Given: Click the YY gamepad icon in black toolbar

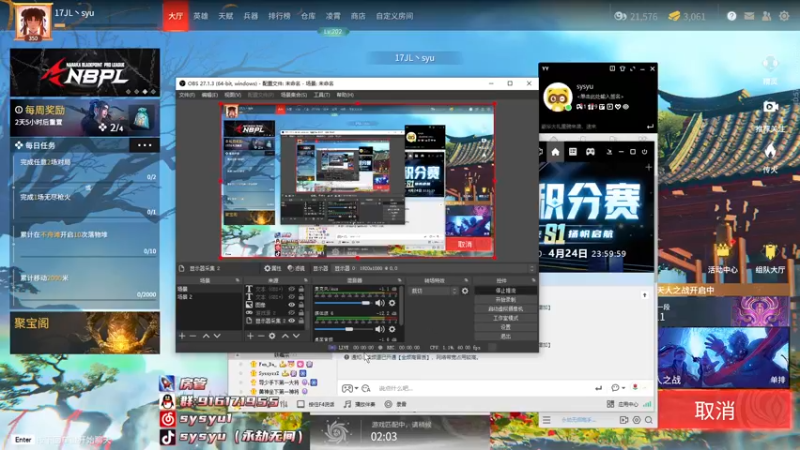Looking at the screenshot, I should [x=590, y=152].
